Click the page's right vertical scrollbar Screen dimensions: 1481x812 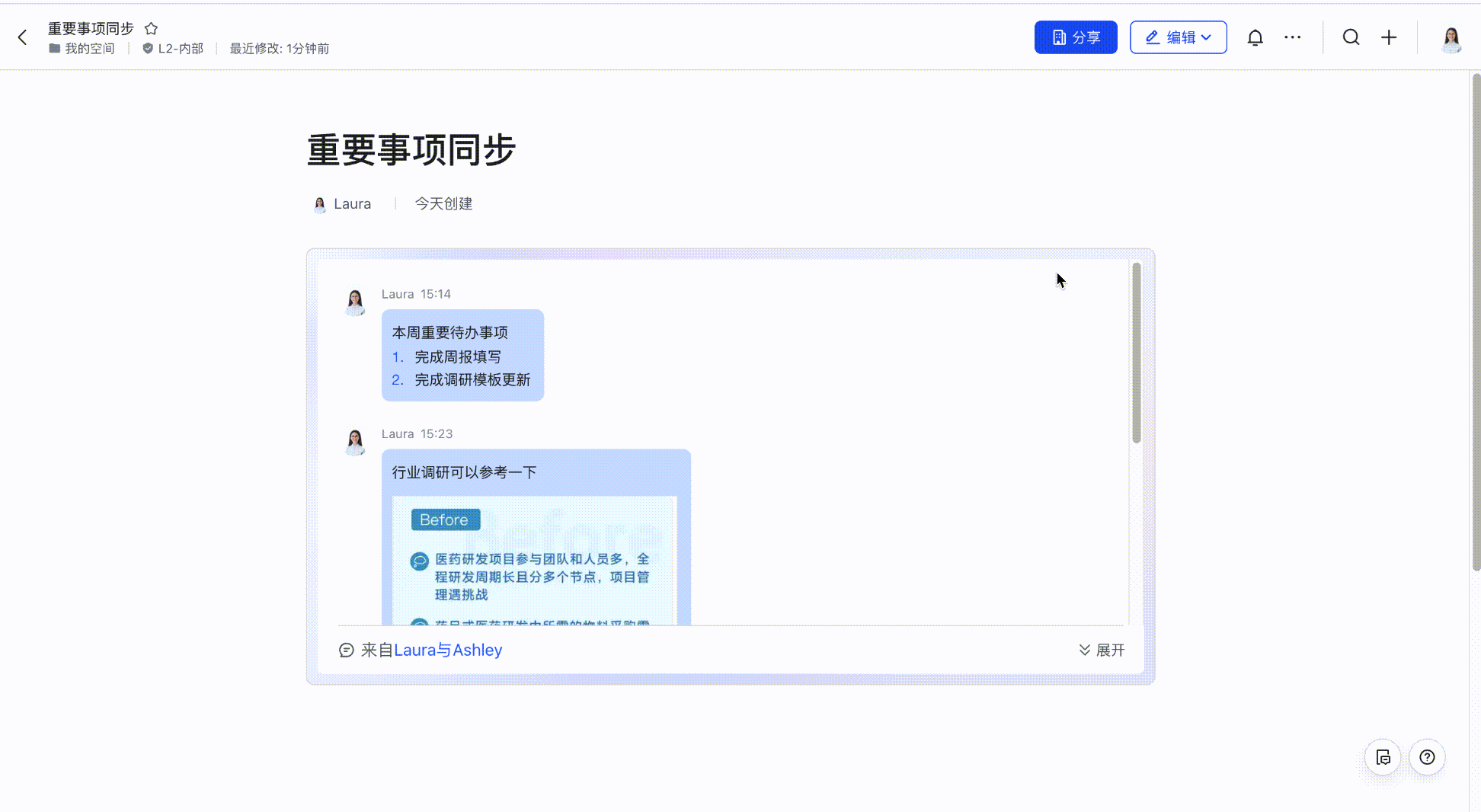tap(1476, 321)
